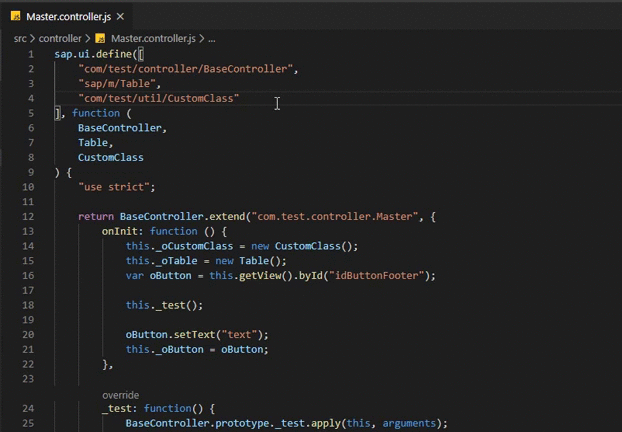Click the JS file icon on the tab
This screenshot has width=622, height=432.
coord(15,16)
